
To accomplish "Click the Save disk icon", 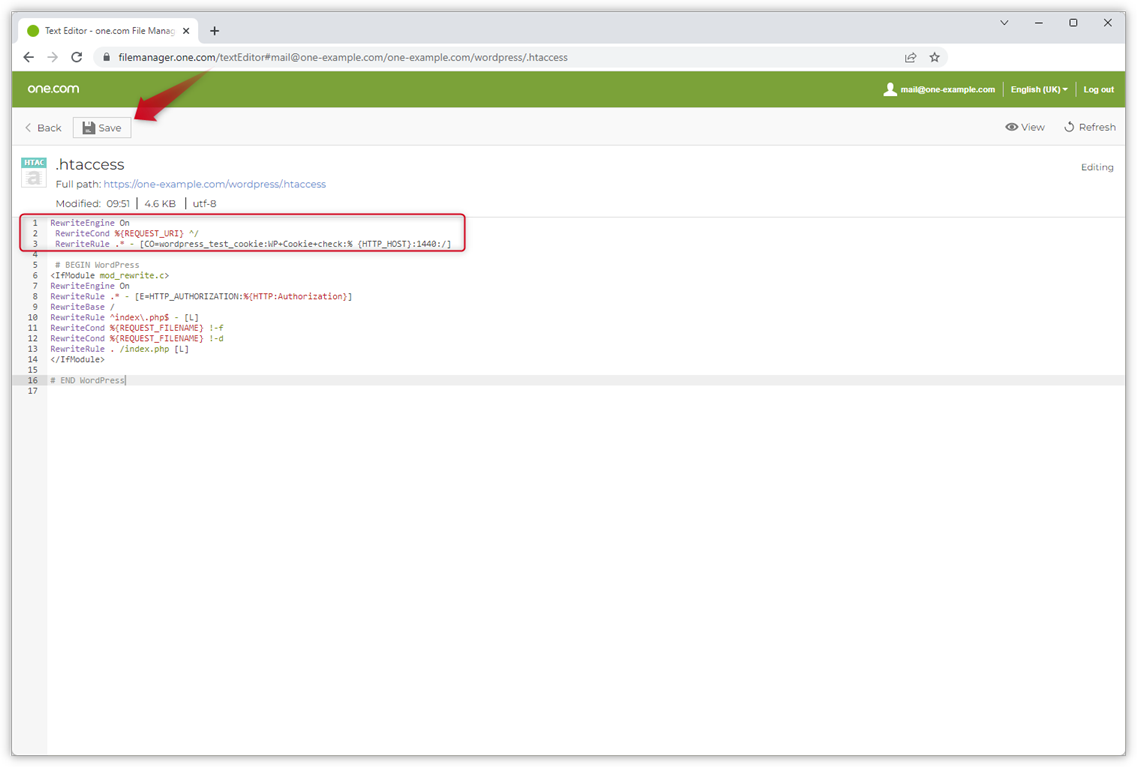I will 87,127.
